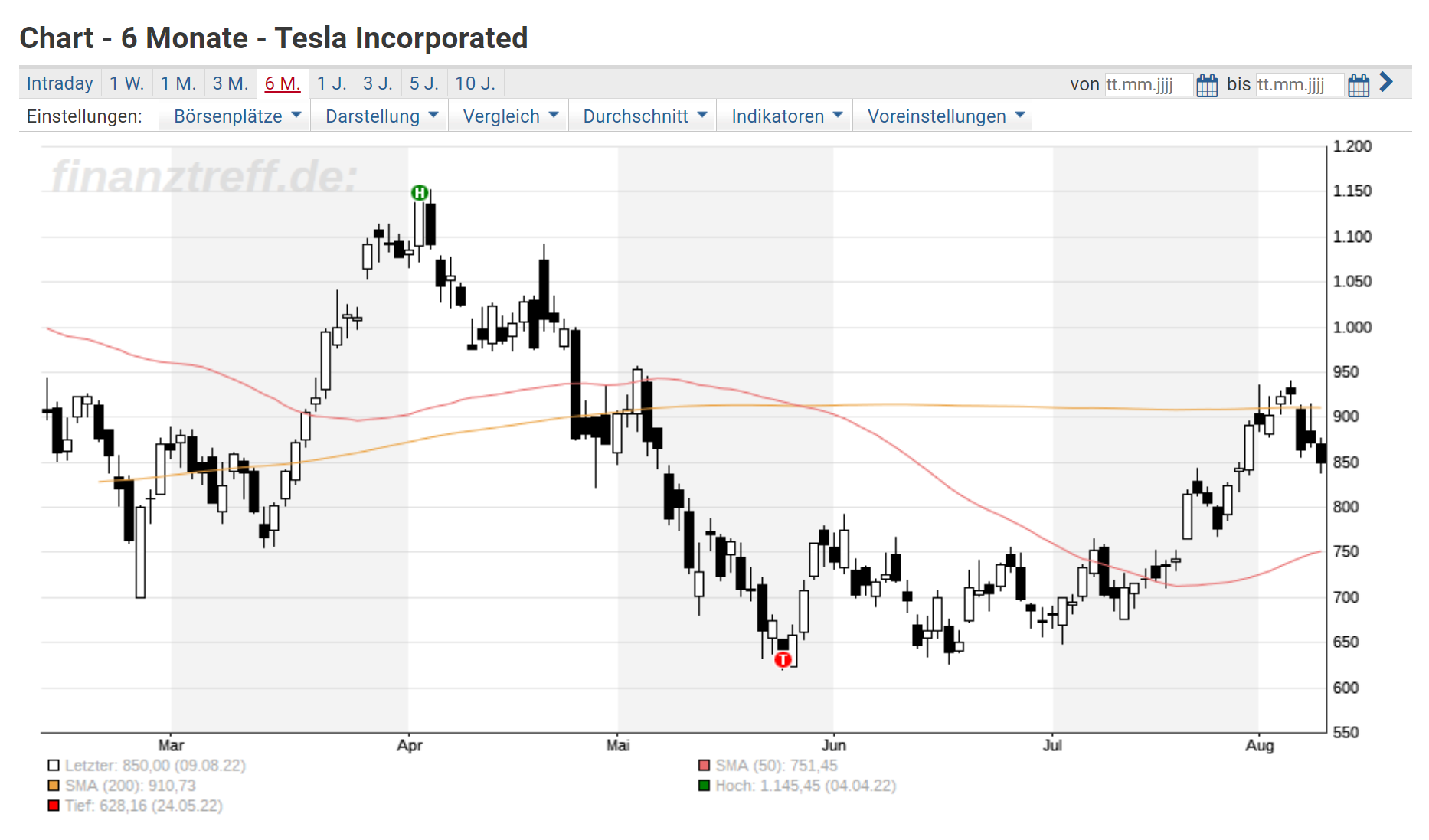Click the green Hoch legend swatch
This screenshot has width=1429, height=840.
tap(705, 786)
